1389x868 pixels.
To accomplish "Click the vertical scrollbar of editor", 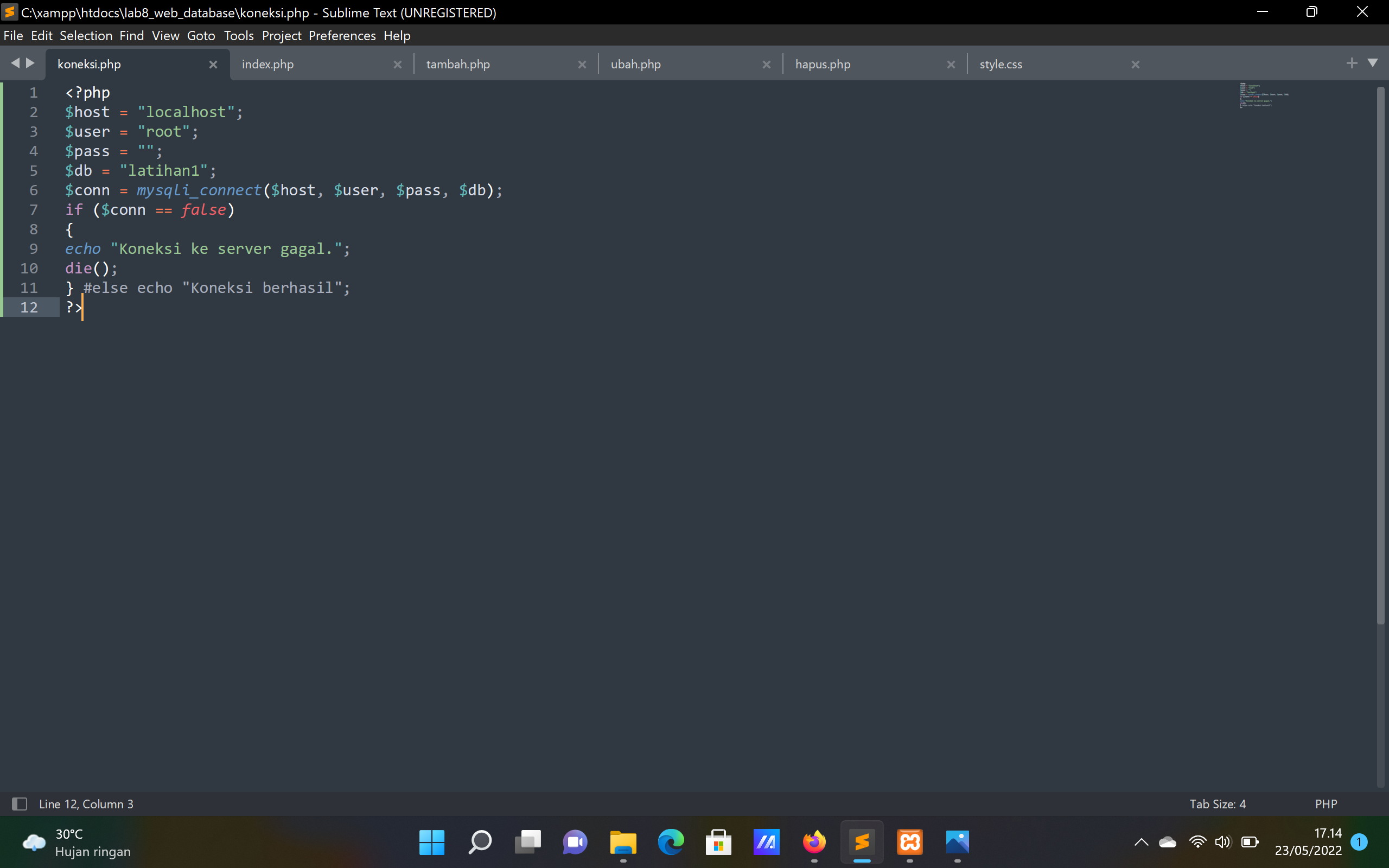I will [1380, 355].
